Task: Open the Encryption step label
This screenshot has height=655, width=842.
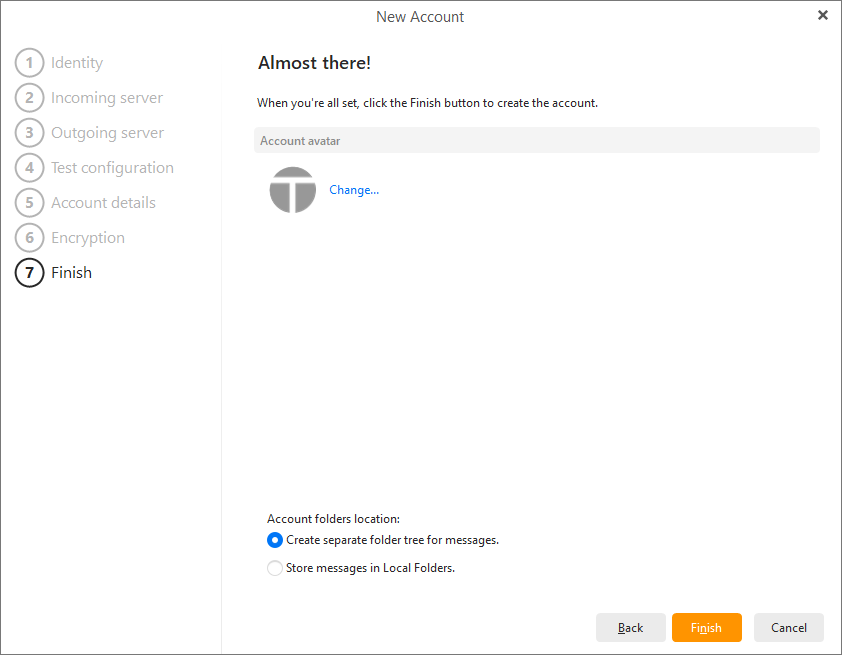Action: (88, 238)
